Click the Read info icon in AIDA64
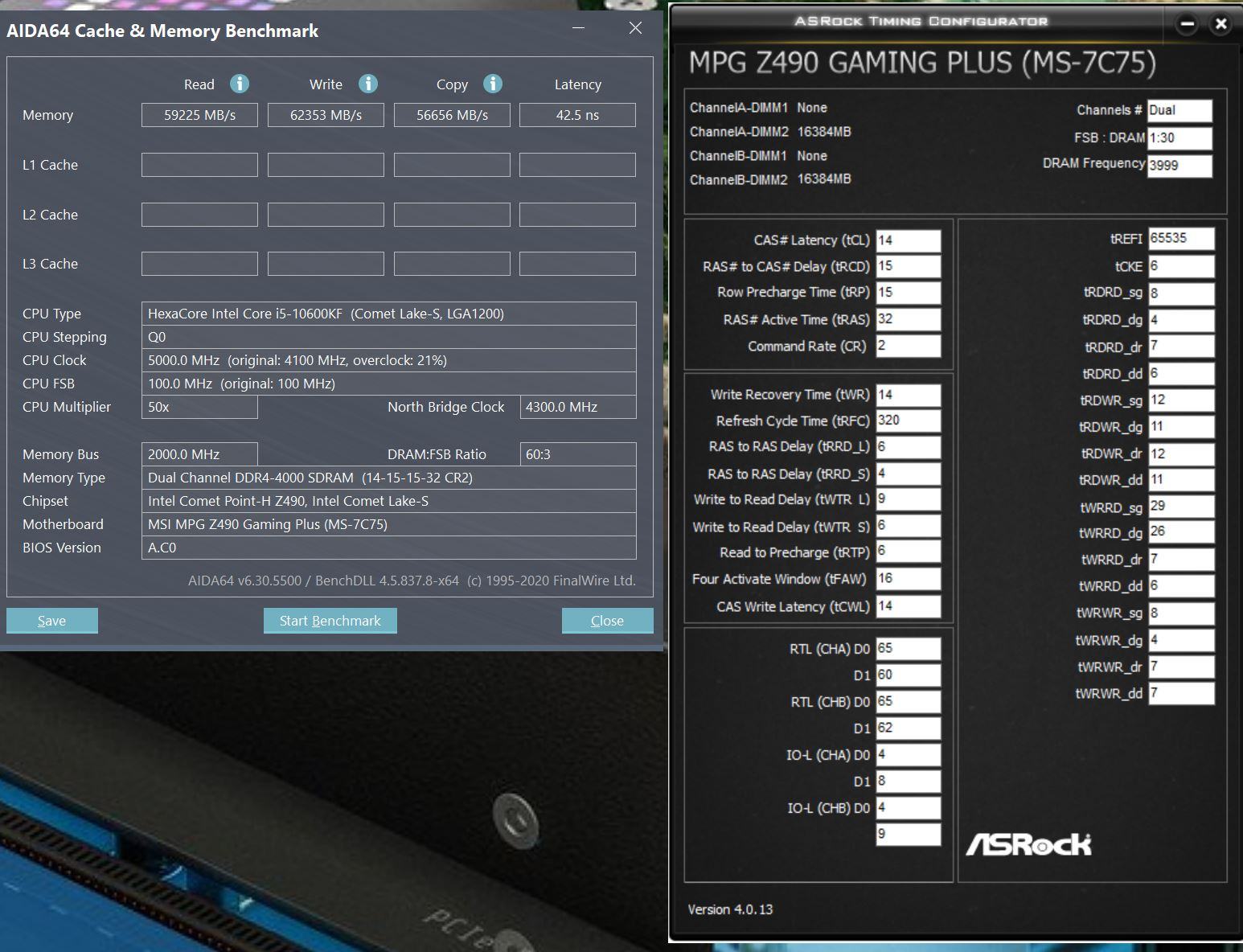 tap(240, 84)
